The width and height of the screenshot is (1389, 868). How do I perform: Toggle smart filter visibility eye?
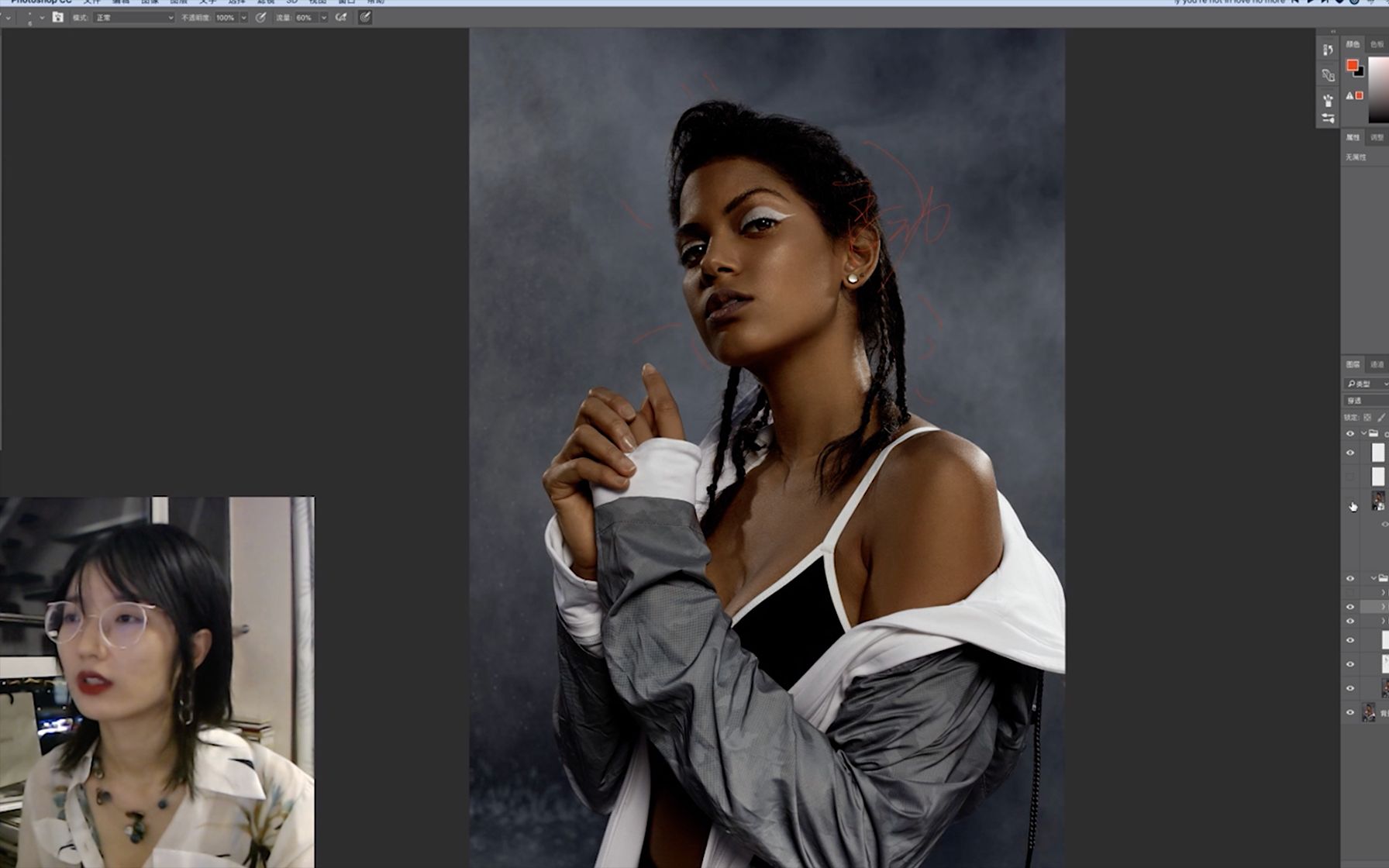1384,525
